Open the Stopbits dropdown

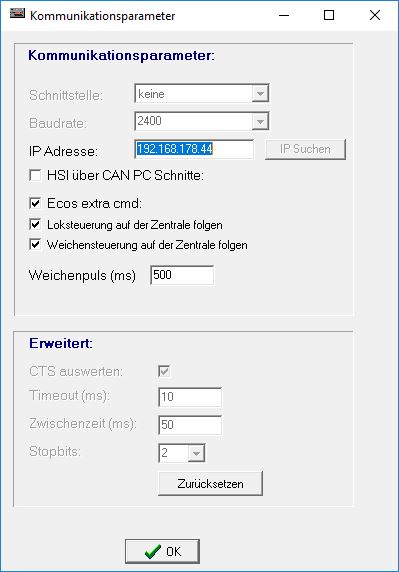pyautogui.click(x=182, y=453)
